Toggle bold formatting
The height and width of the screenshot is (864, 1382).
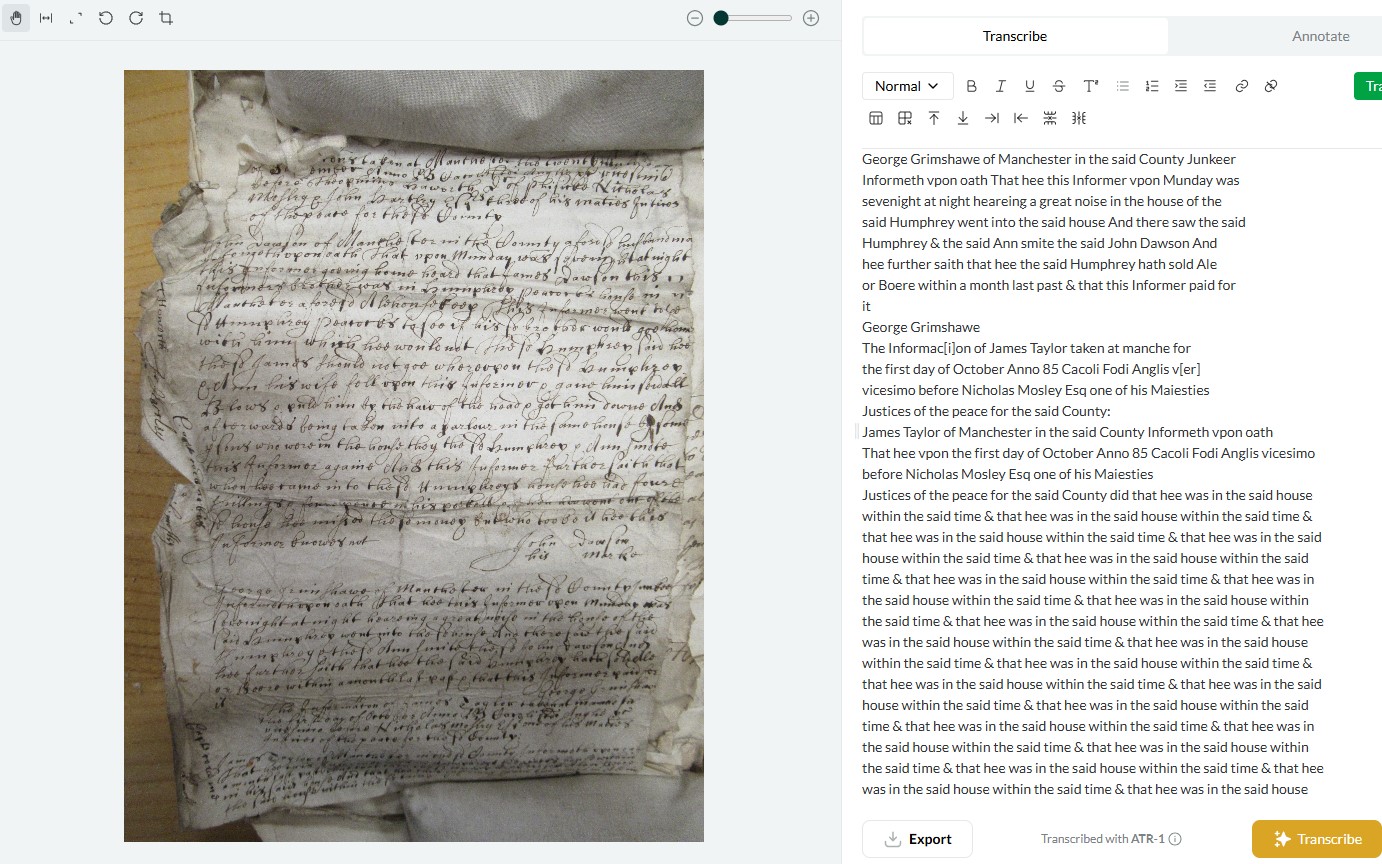[971, 86]
